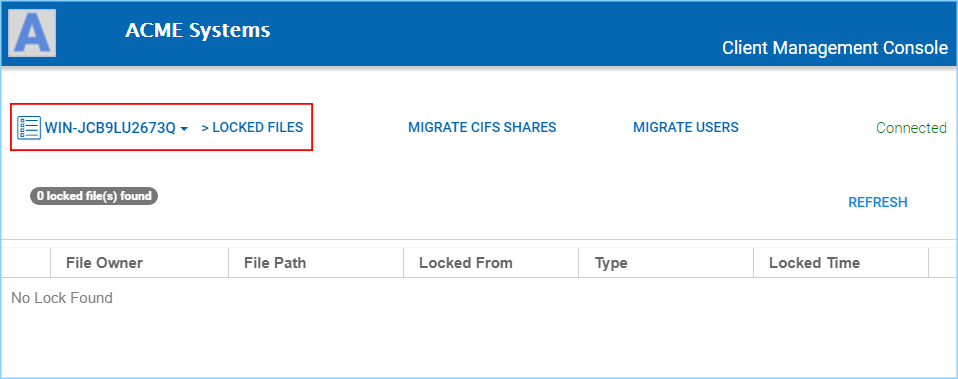958x379 pixels.
Task: Click the blank last column header after Locked Time
Action: pyautogui.click(x=943, y=263)
